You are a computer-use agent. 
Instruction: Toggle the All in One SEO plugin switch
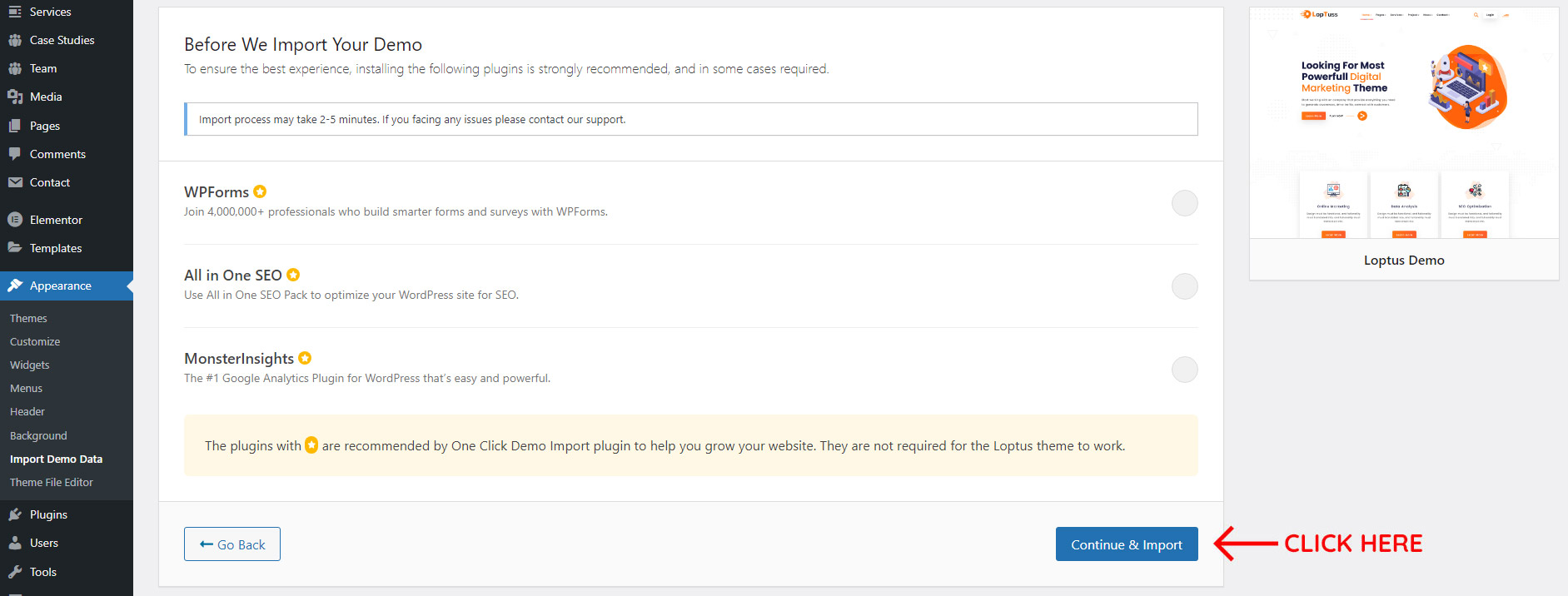pyautogui.click(x=1184, y=286)
